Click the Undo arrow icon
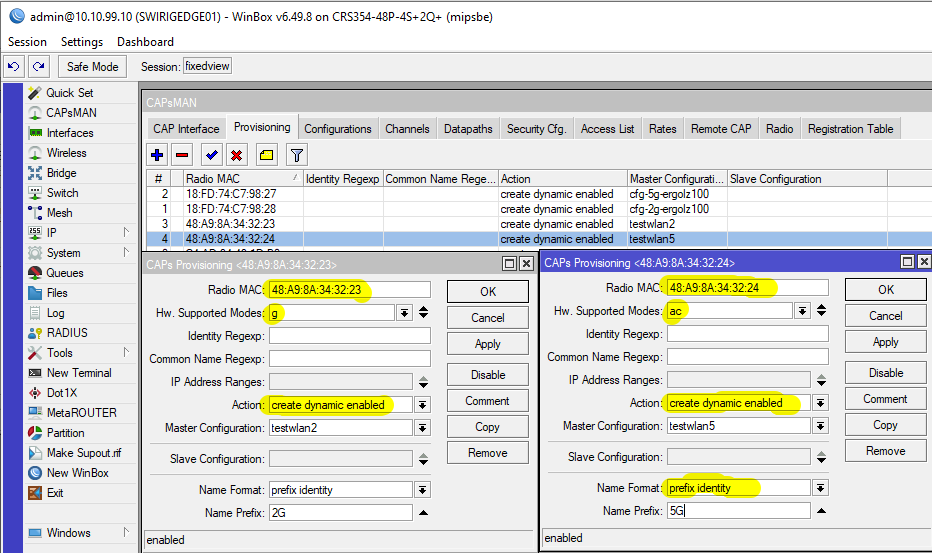 13,67
